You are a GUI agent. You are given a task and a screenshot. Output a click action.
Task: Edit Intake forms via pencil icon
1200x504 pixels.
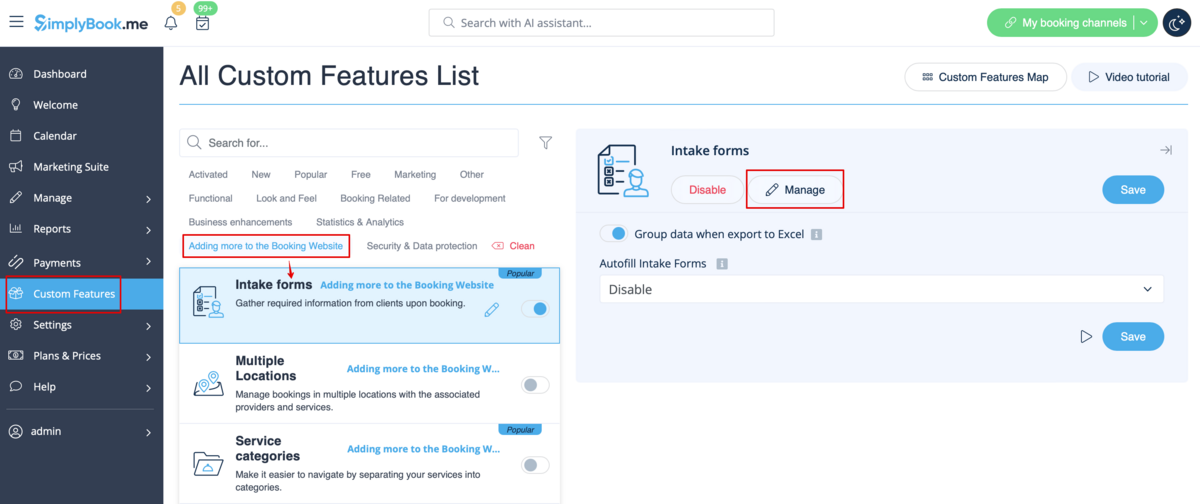tap(491, 310)
